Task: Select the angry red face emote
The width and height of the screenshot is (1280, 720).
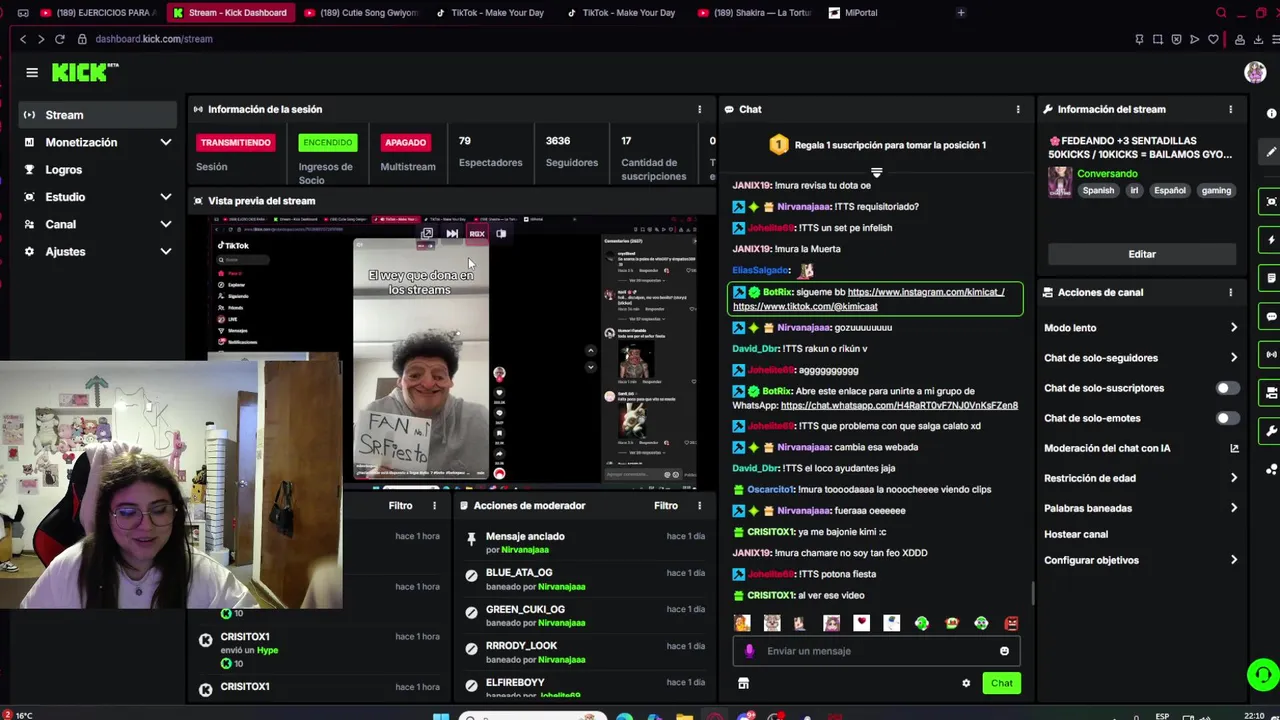Action: click(1011, 623)
